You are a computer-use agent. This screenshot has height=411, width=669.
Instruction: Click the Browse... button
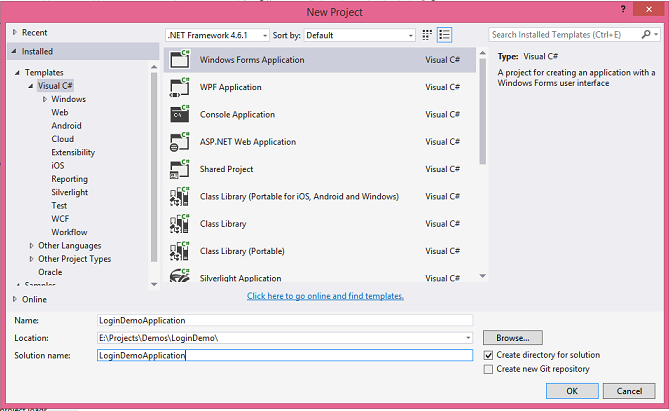[x=513, y=338]
